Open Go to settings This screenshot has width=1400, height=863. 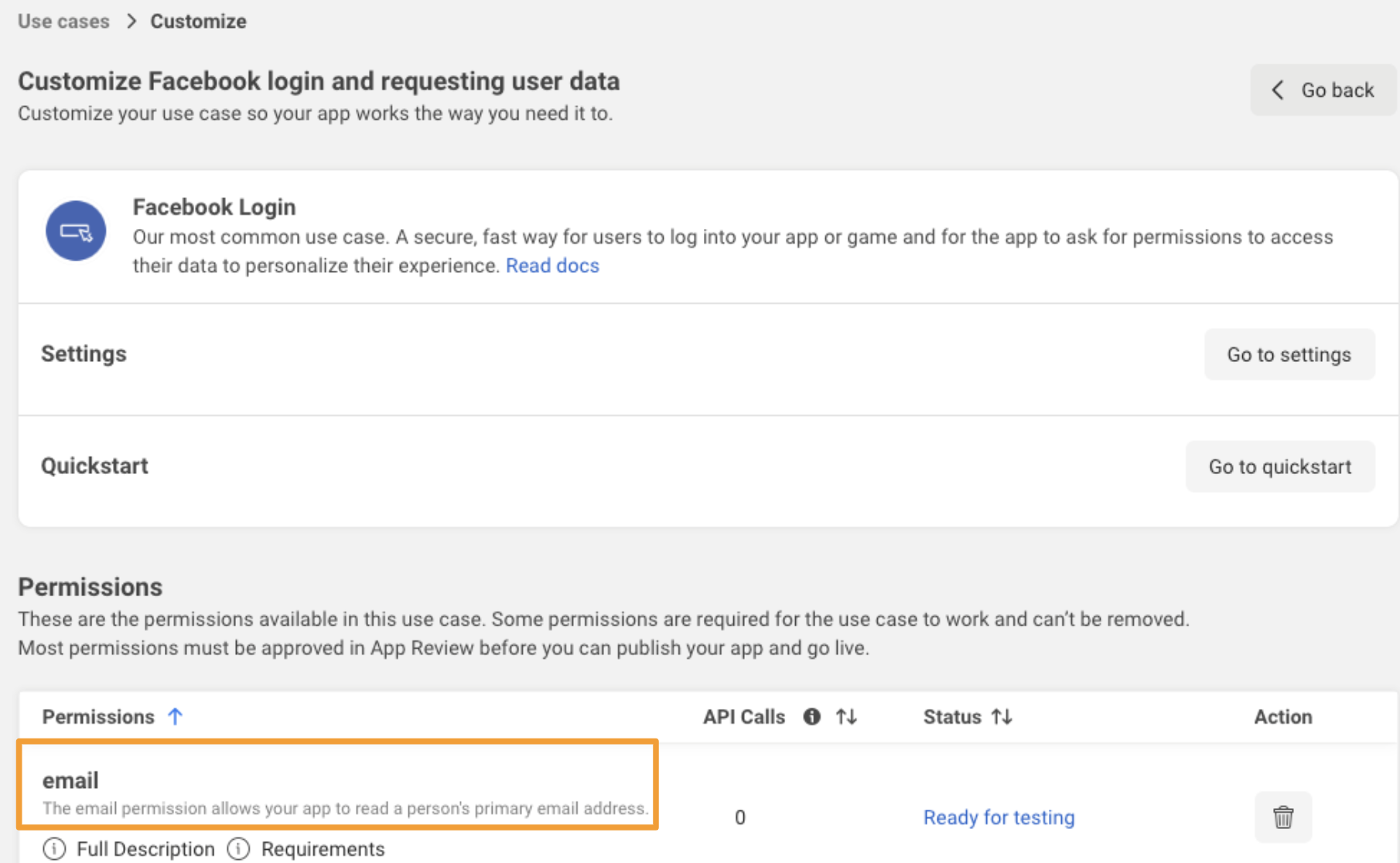(x=1289, y=354)
